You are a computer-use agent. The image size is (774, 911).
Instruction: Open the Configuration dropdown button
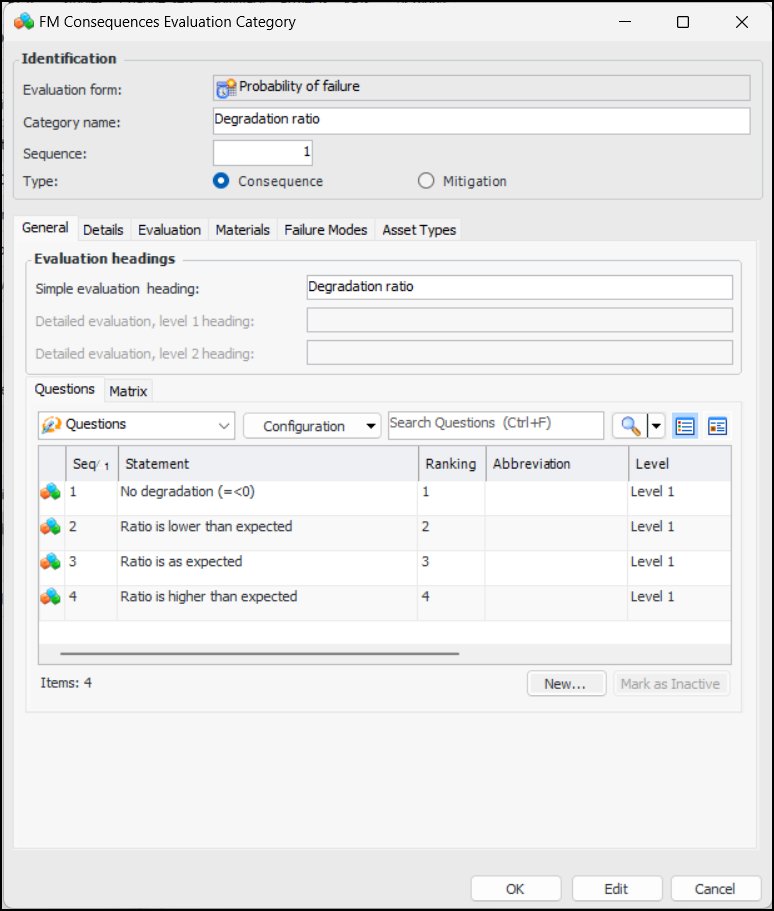click(x=312, y=426)
